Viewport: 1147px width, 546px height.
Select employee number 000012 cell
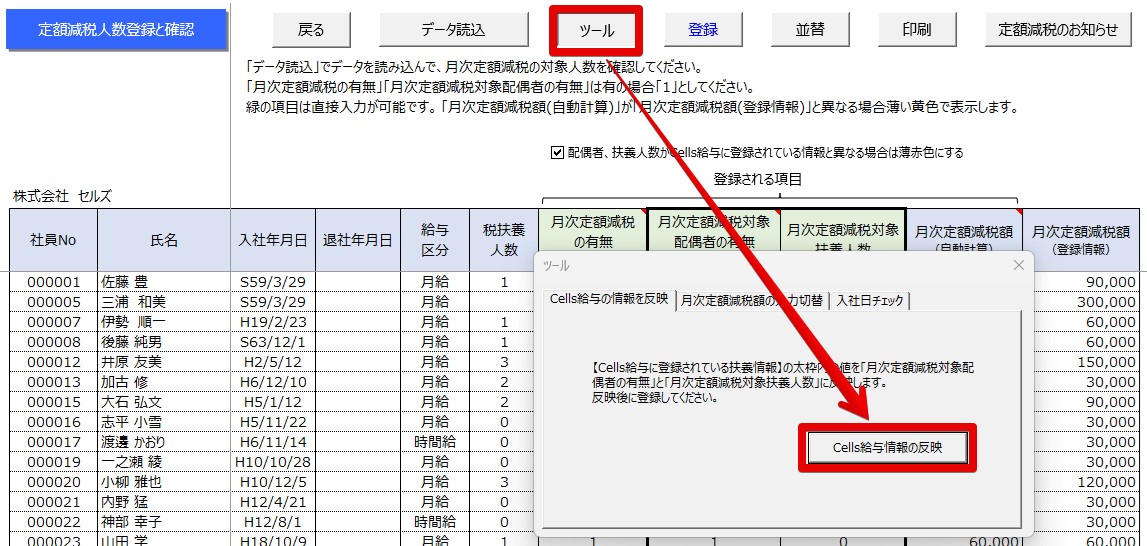(53, 362)
